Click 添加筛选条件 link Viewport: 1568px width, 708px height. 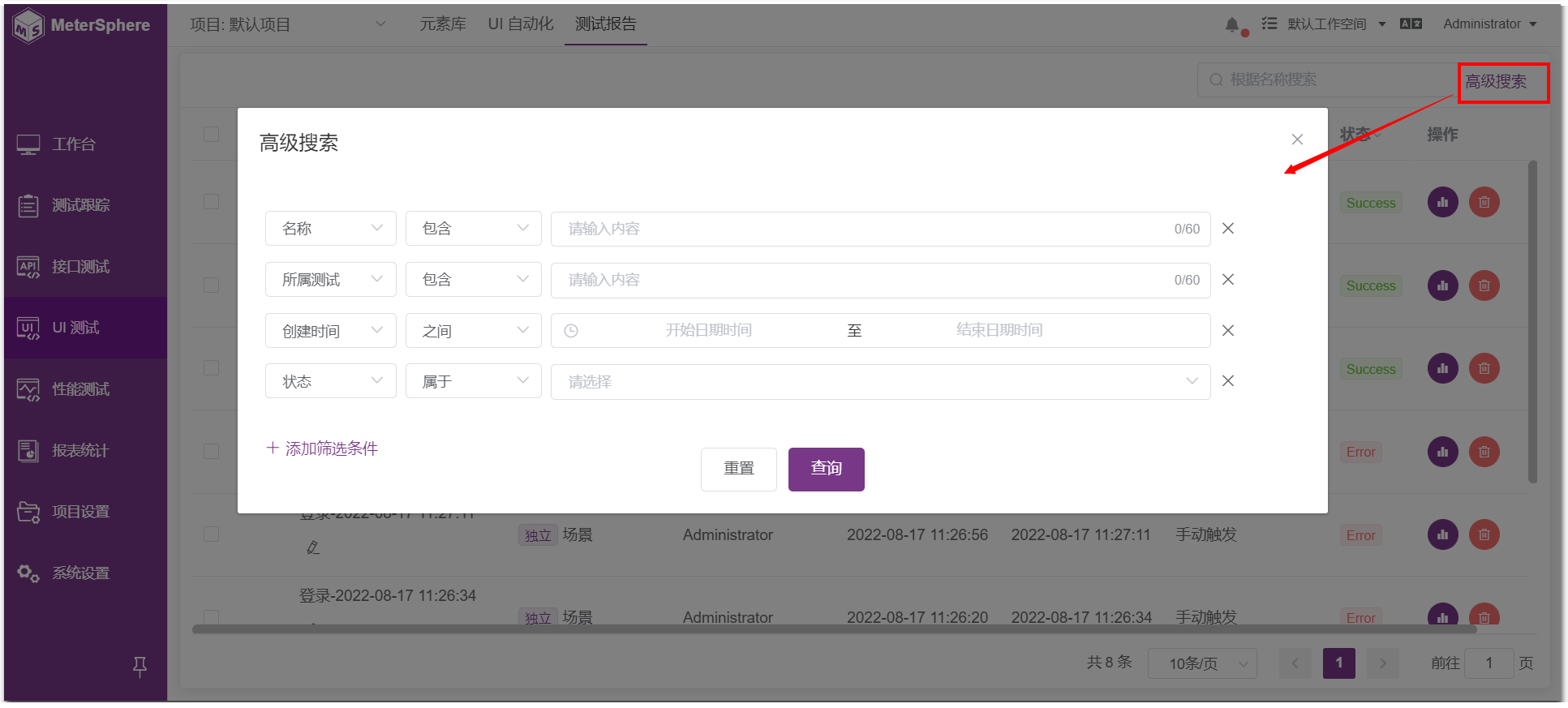coord(322,448)
